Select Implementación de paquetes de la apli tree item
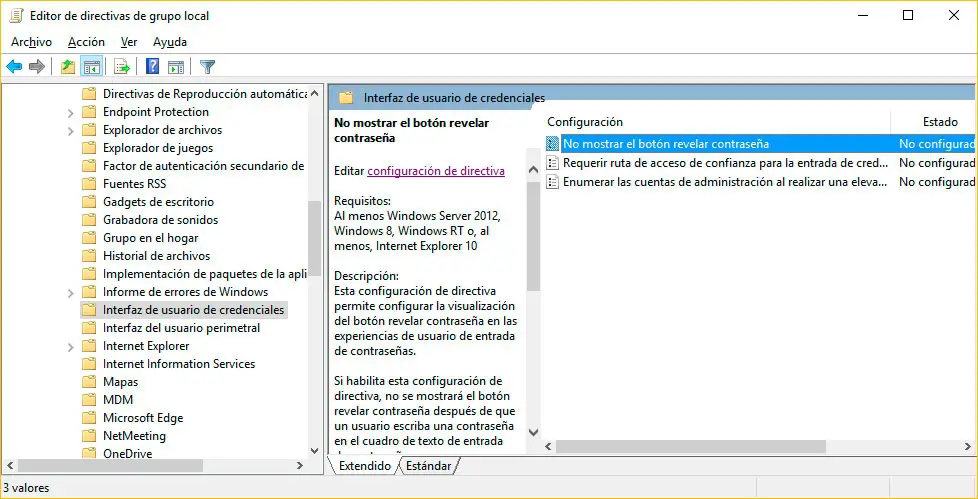The width and height of the screenshot is (978, 499). coord(203,274)
